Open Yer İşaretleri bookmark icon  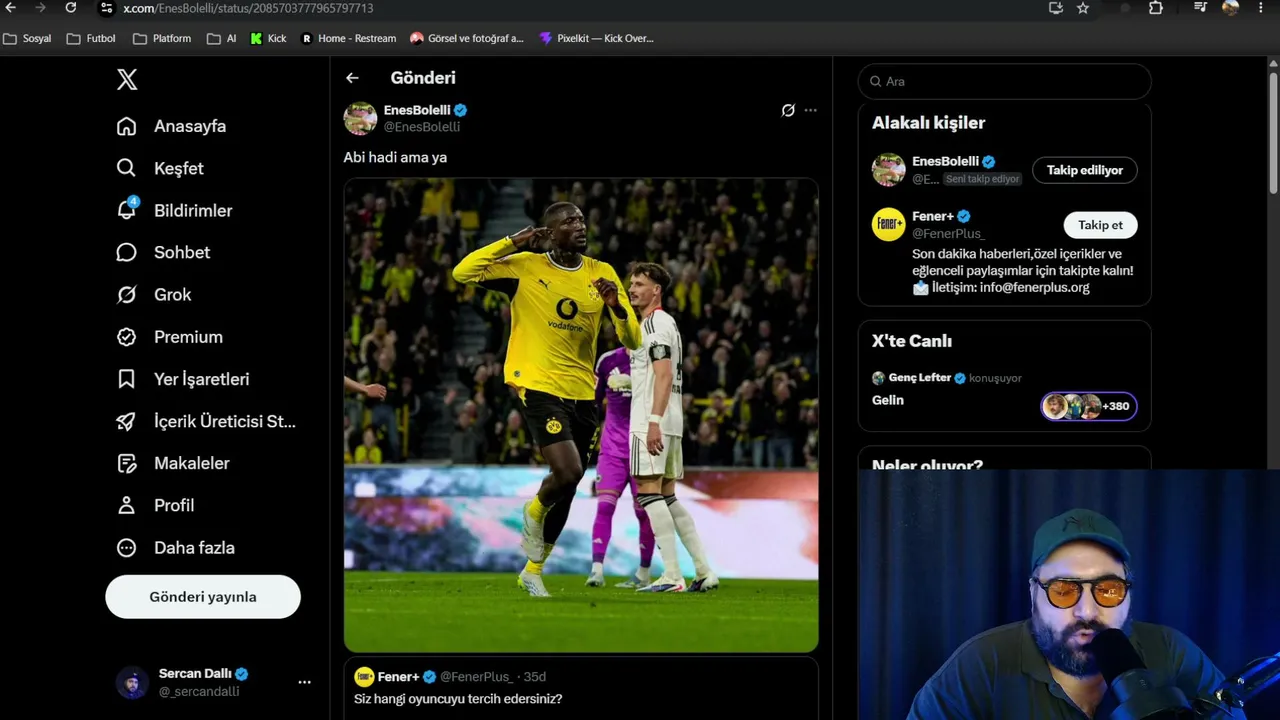[126, 379]
